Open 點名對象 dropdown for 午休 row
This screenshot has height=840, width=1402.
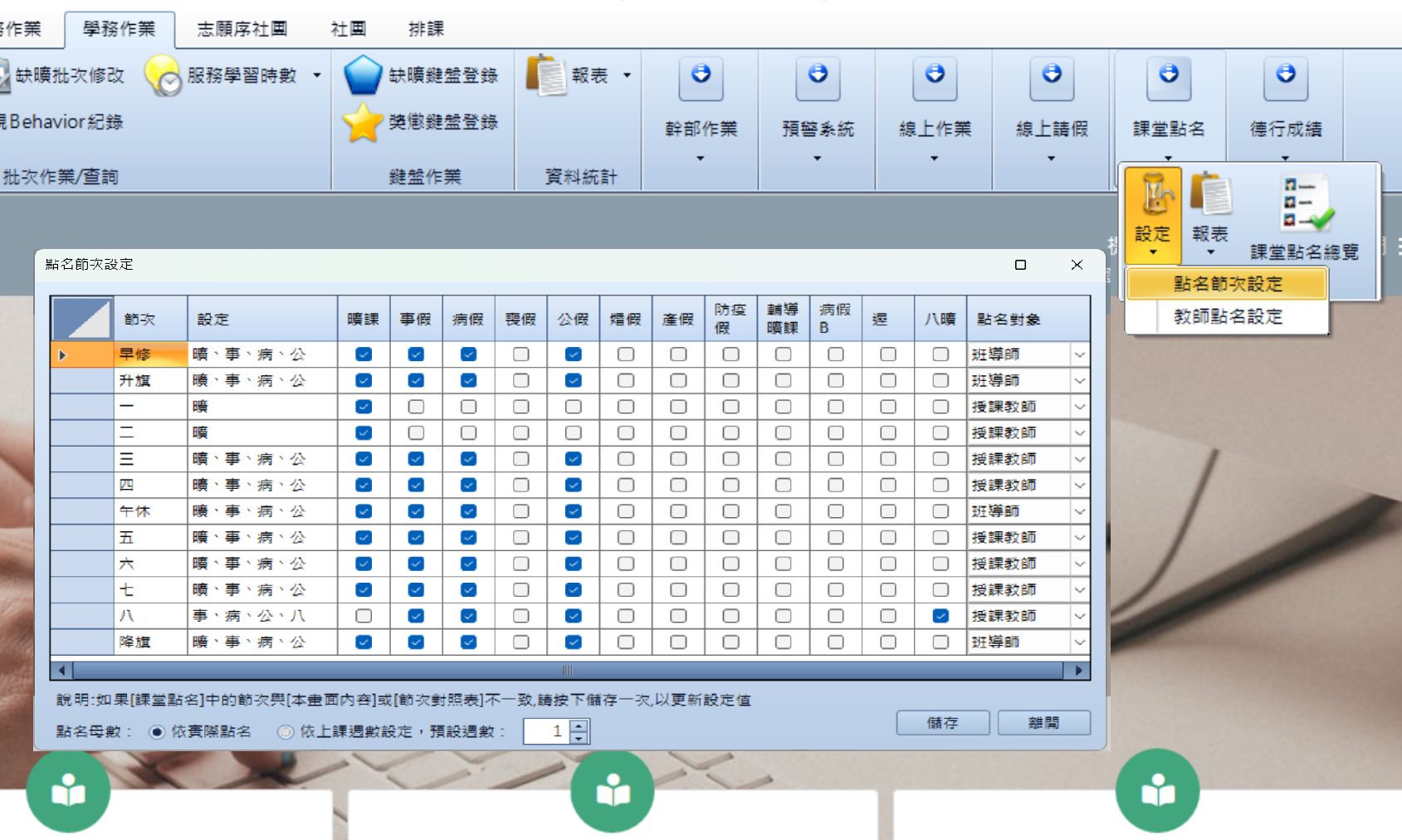click(1079, 511)
